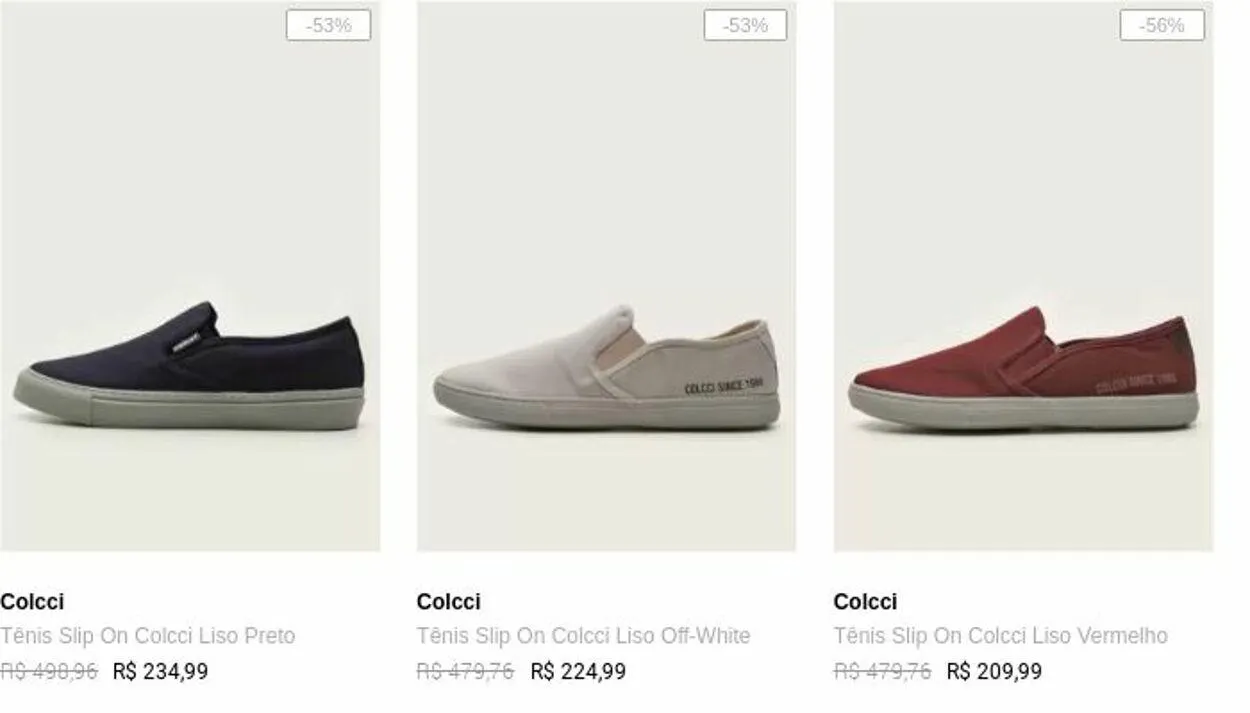Click the crossed-out R$ 479,76 under Off-White
The height and width of the screenshot is (713, 1250).
pyautogui.click(x=465, y=672)
